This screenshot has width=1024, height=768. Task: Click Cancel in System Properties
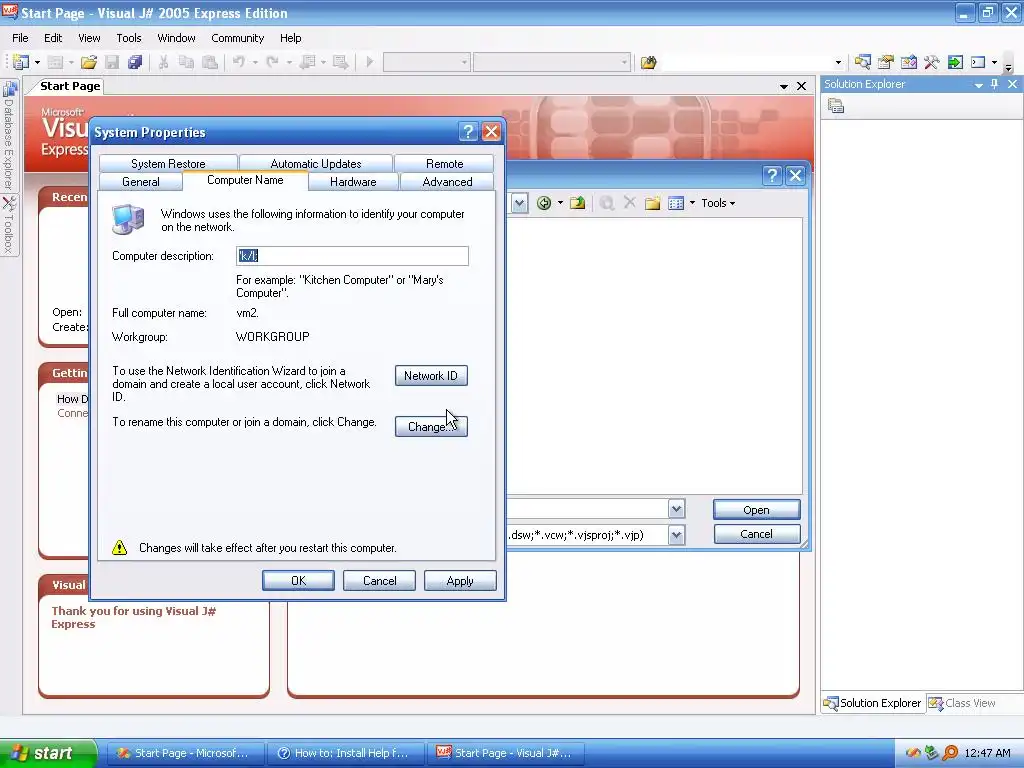click(379, 581)
